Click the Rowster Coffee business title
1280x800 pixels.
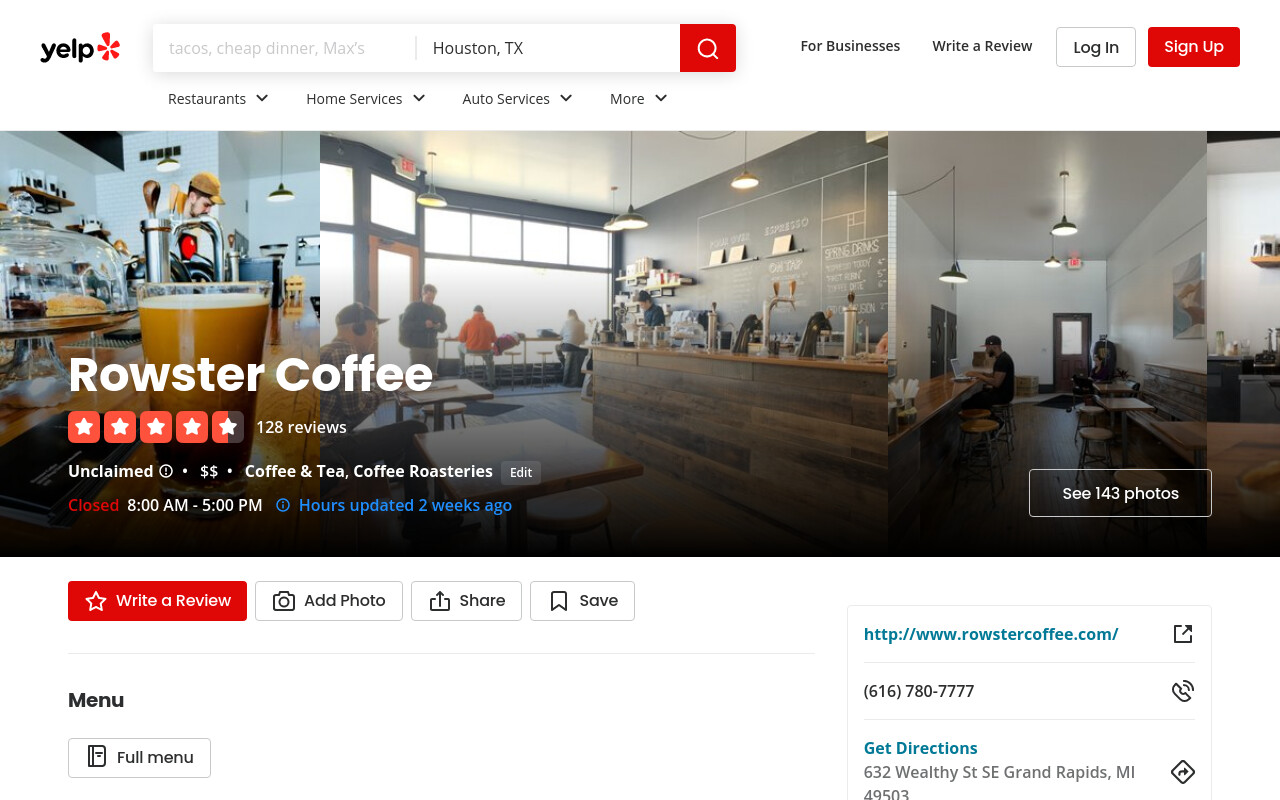[x=250, y=375]
